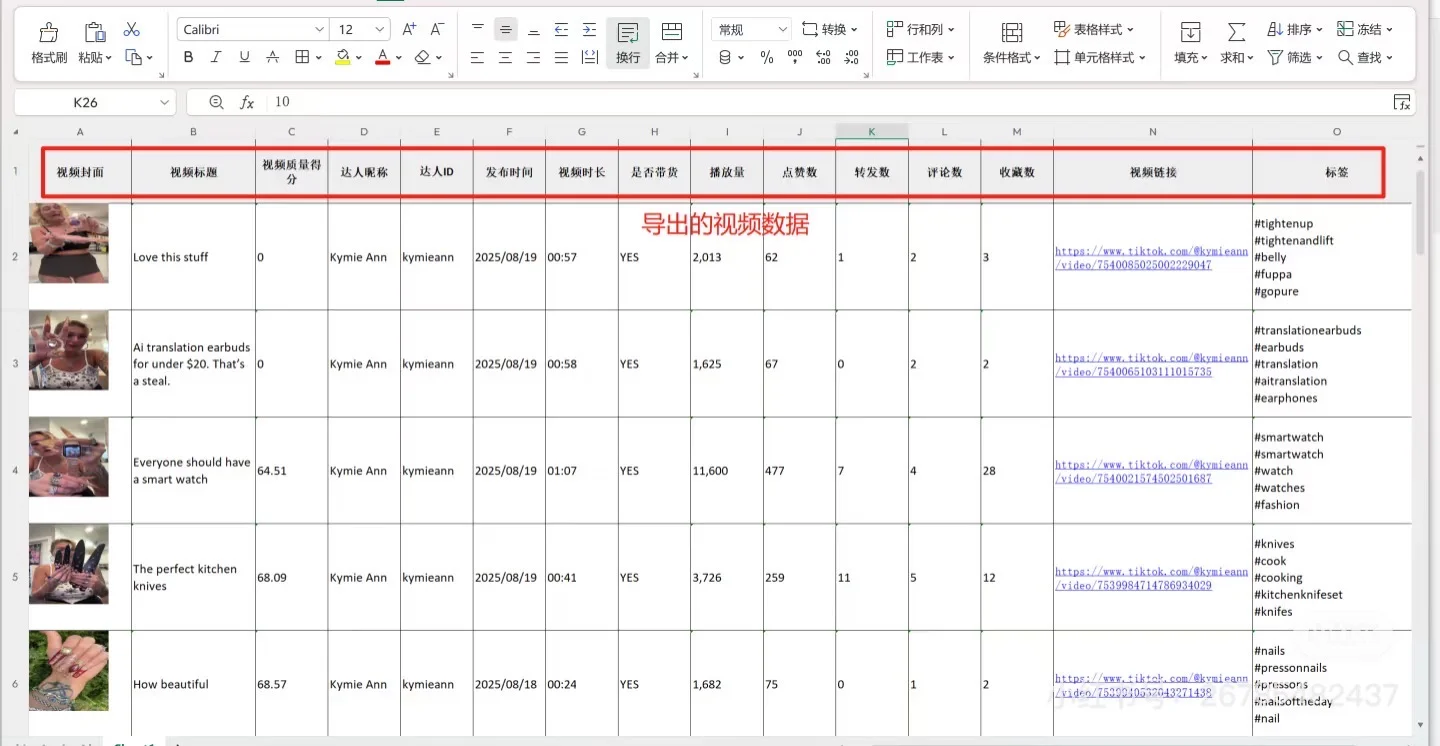This screenshot has width=1440, height=746.
Task: Open the smart watch video link
Action: (x=1152, y=472)
